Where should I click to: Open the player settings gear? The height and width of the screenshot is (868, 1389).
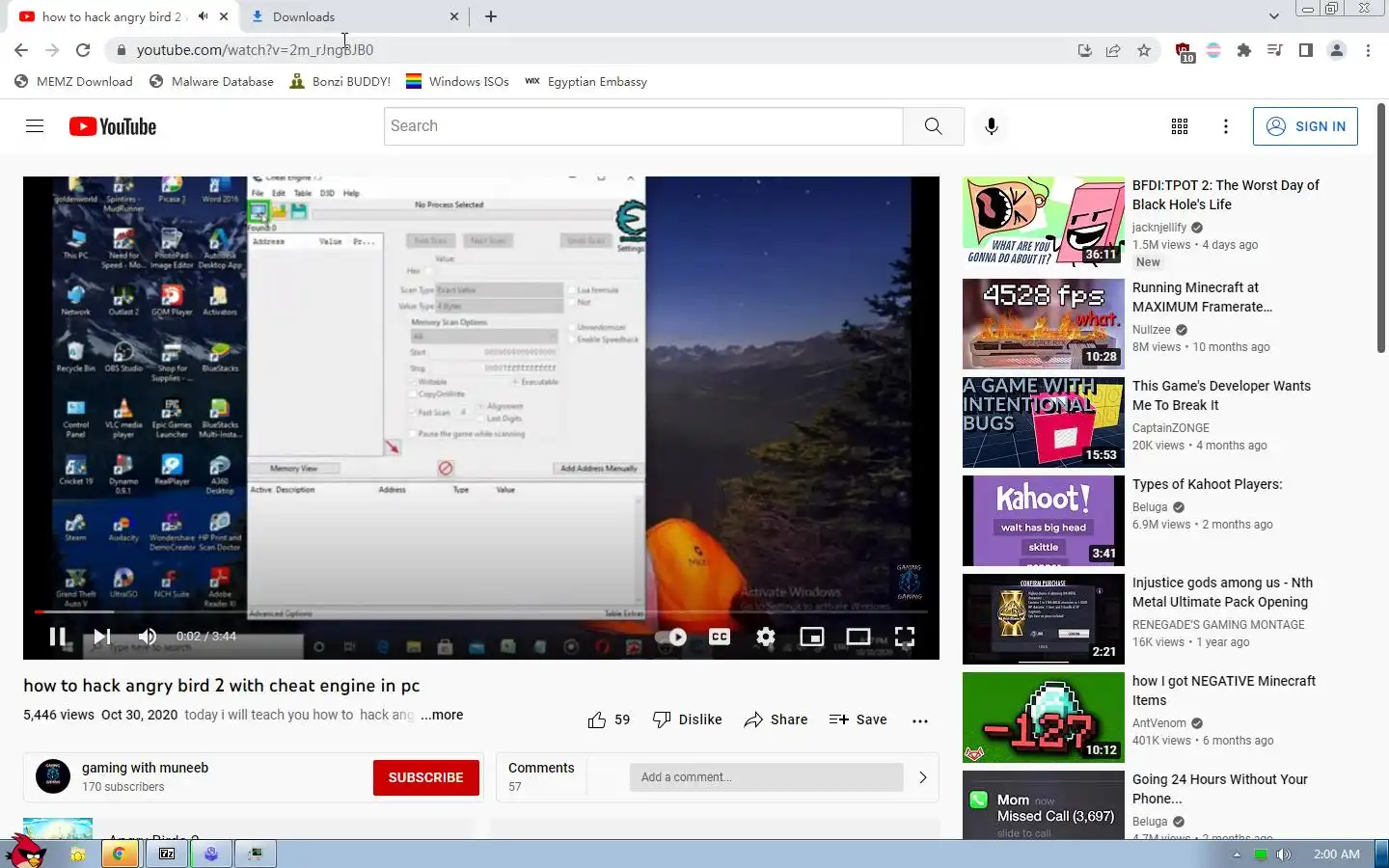766,637
